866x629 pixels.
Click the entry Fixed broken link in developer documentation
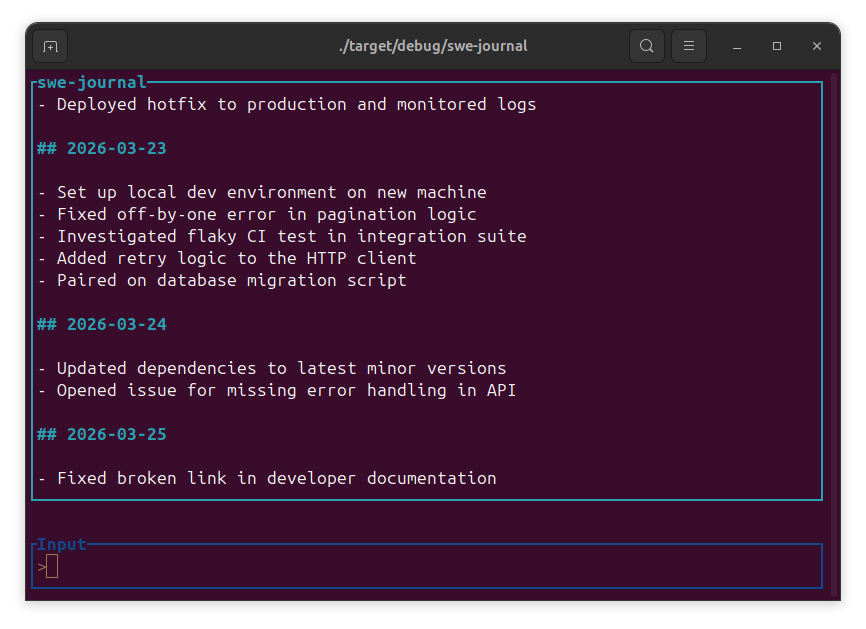(267, 478)
